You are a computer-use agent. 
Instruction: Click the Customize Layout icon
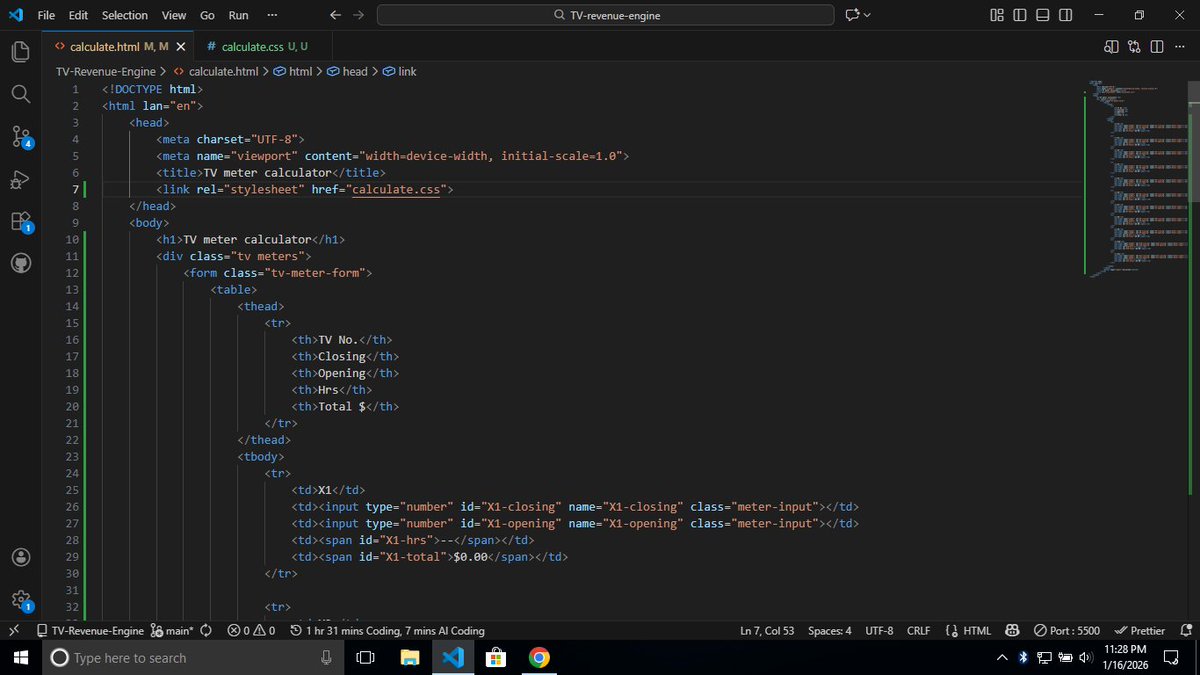tap(996, 15)
